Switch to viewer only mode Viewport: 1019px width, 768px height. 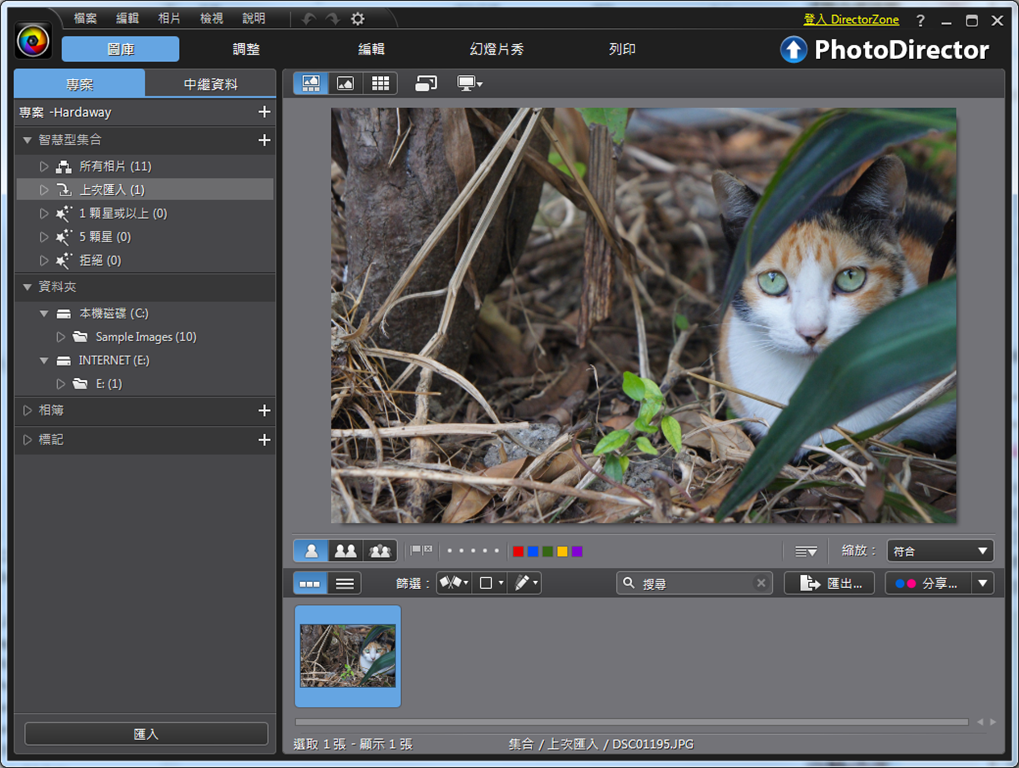(x=345, y=83)
